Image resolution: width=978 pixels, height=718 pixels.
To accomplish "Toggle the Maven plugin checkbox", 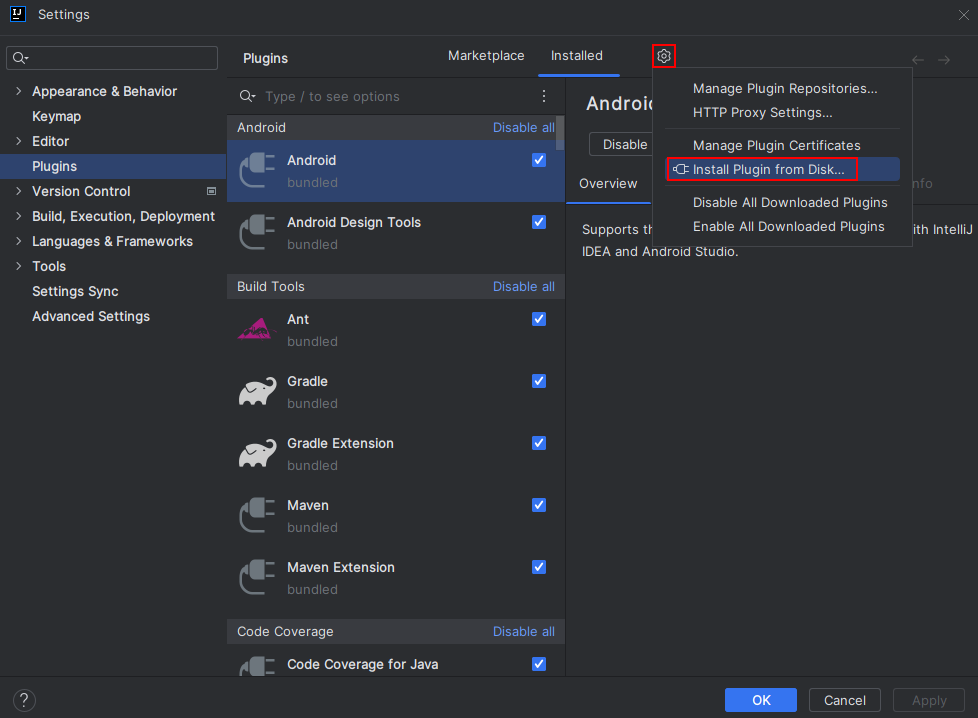I will tap(539, 505).
